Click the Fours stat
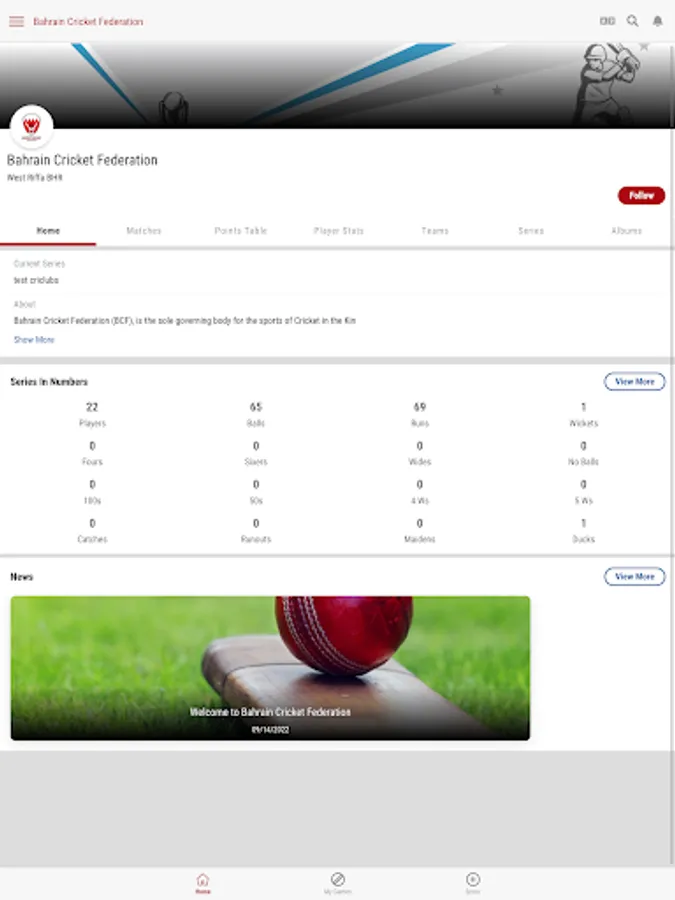This screenshot has height=900, width=675. tap(92, 453)
